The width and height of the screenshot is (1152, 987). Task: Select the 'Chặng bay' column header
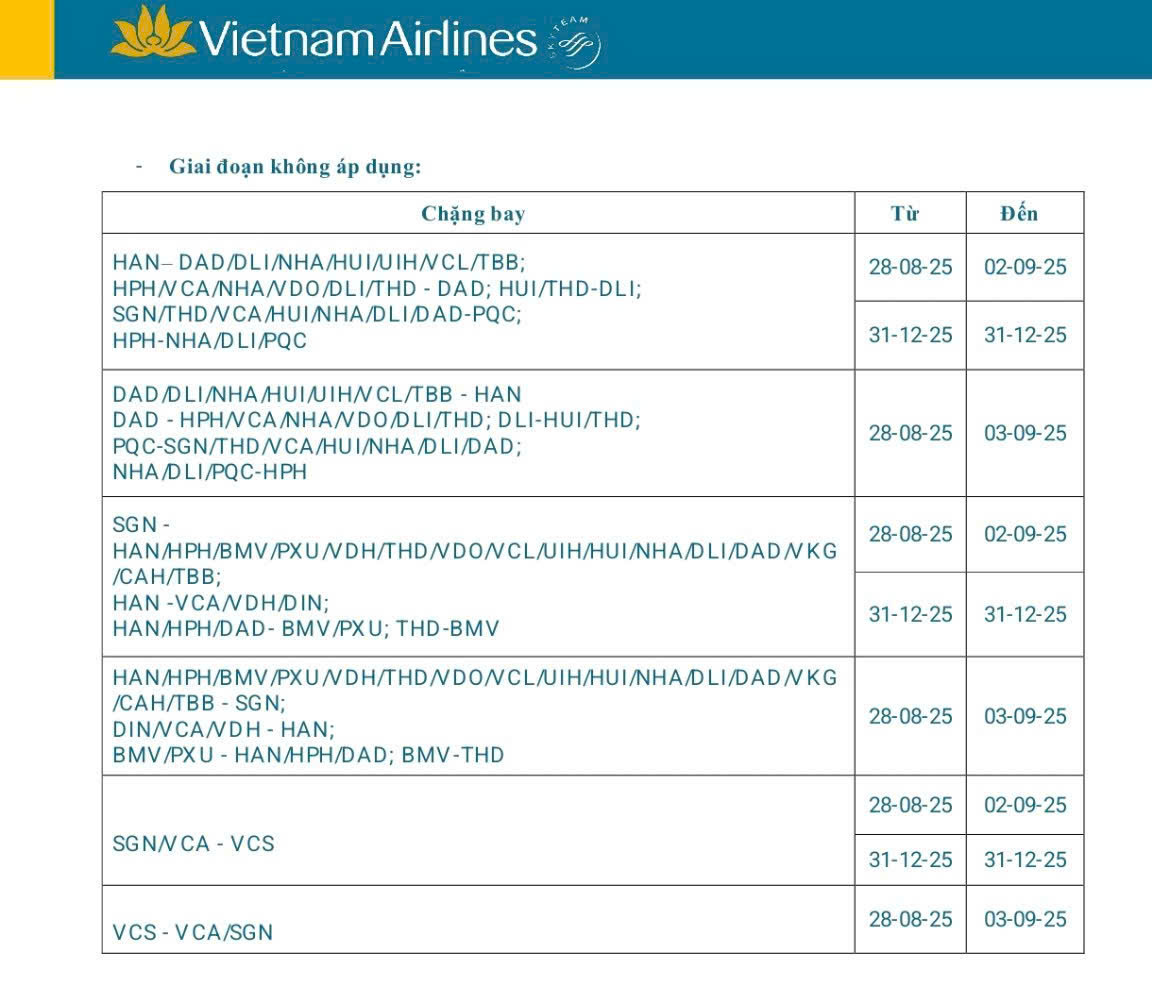473,214
